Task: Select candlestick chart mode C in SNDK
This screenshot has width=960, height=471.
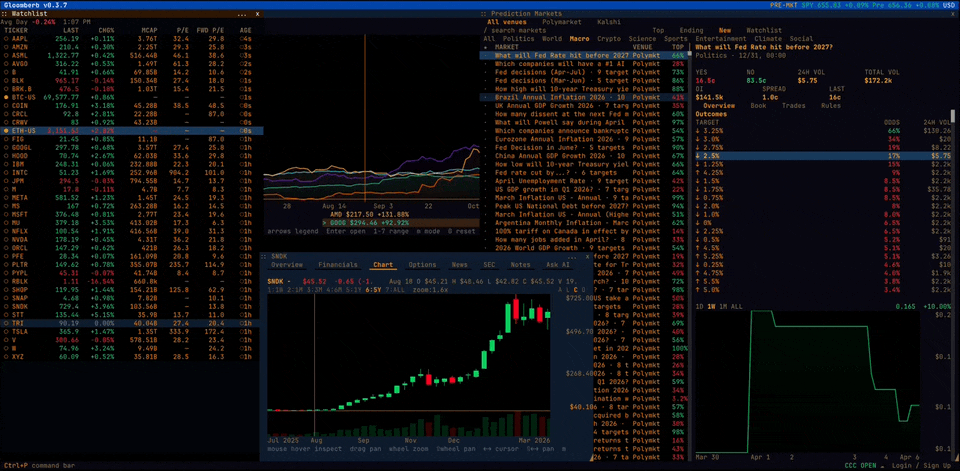Action: pyautogui.click(x=576, y=289)
